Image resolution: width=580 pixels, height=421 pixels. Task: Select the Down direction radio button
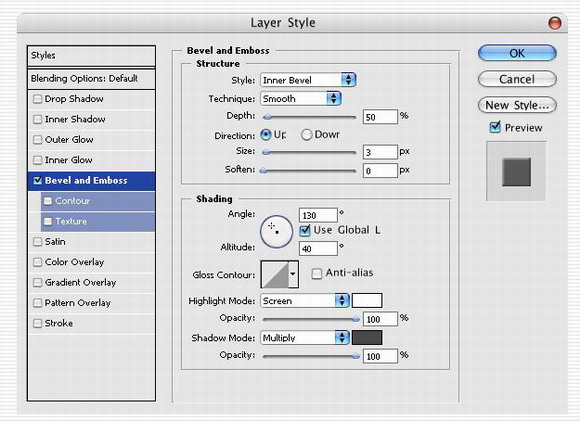[306, 135]
